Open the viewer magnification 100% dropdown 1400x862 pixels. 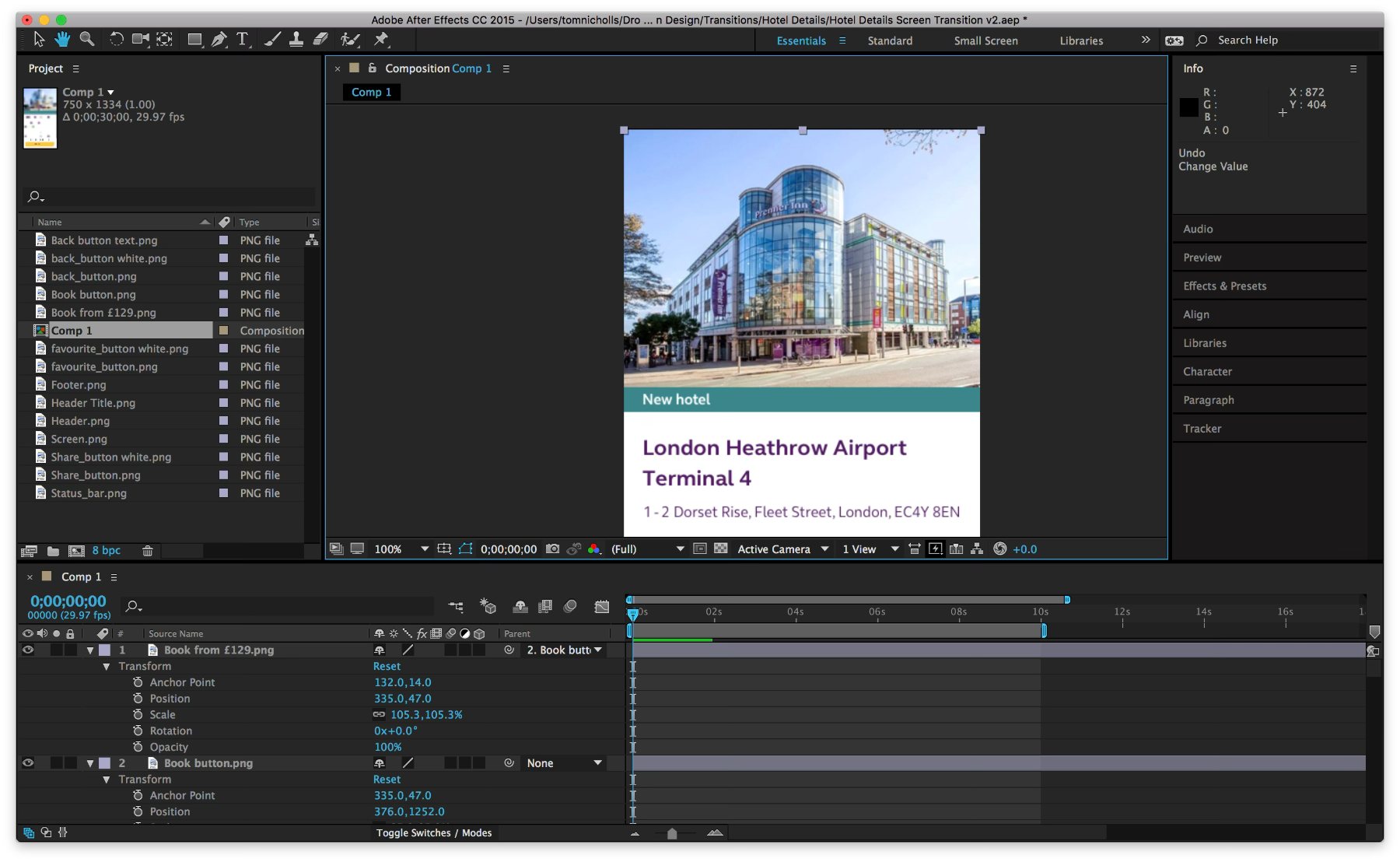tap(401, 549)
